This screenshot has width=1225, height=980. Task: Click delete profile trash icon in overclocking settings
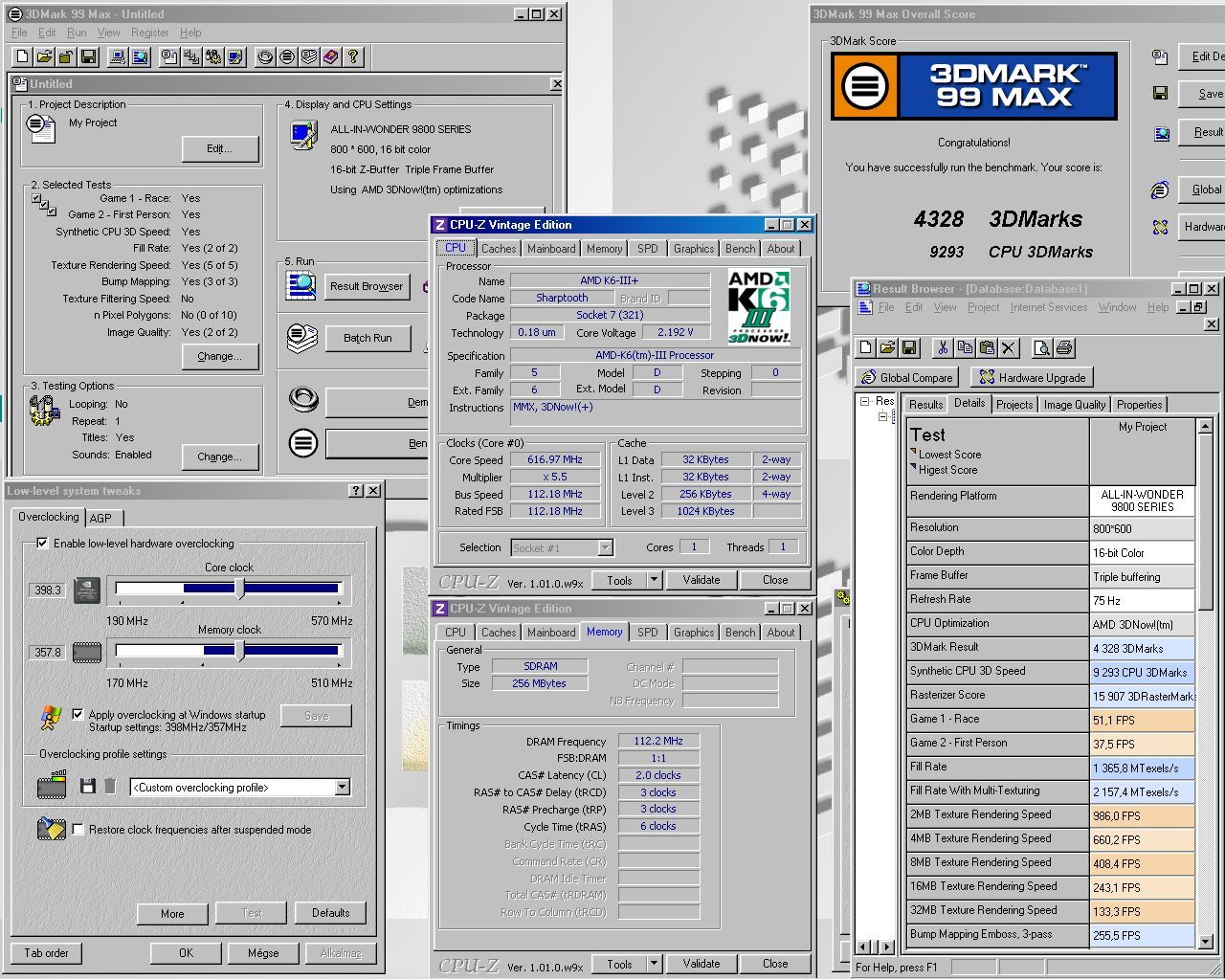(110, 787)
